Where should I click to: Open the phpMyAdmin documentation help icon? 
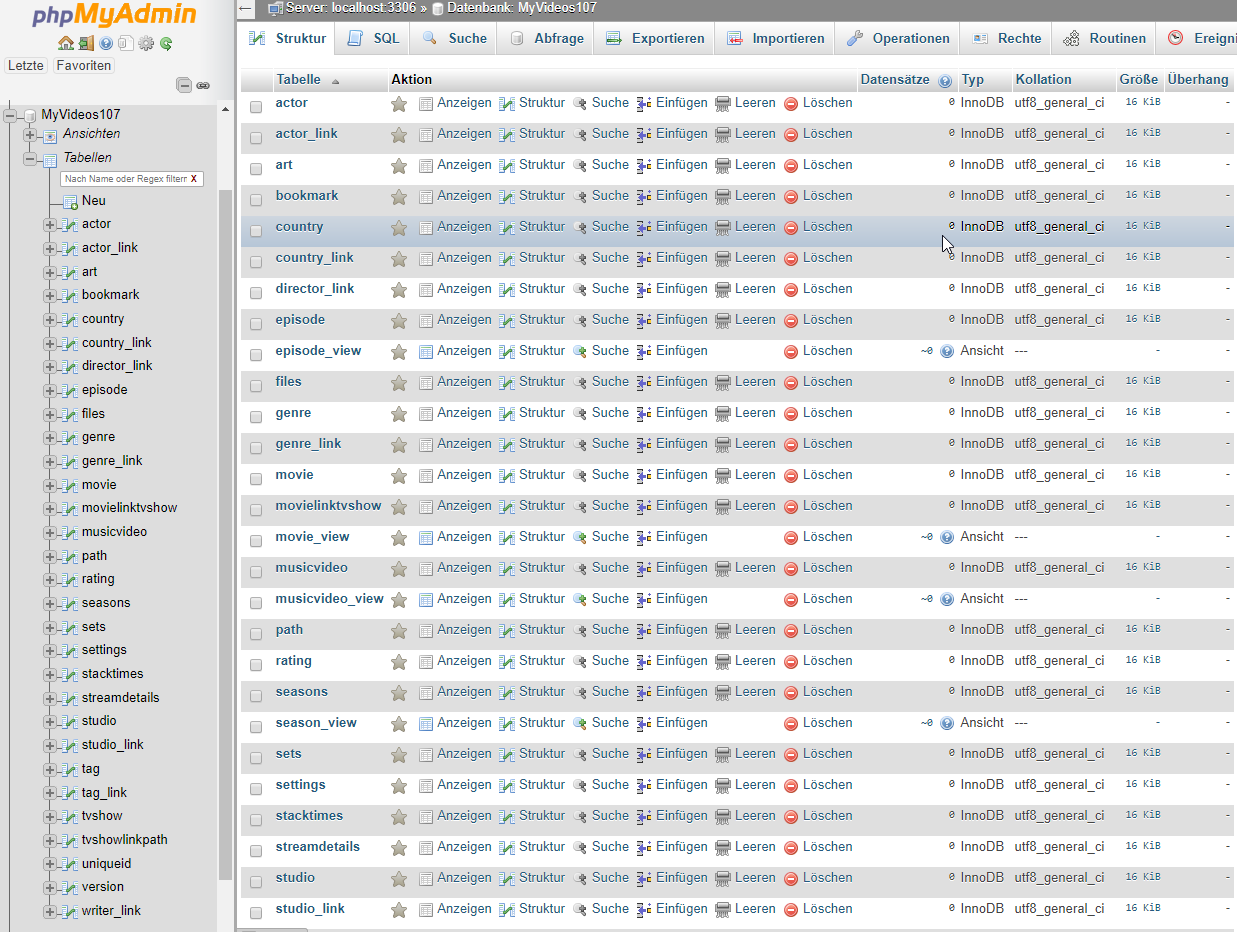pyautogui.click(x=106, y=43)
